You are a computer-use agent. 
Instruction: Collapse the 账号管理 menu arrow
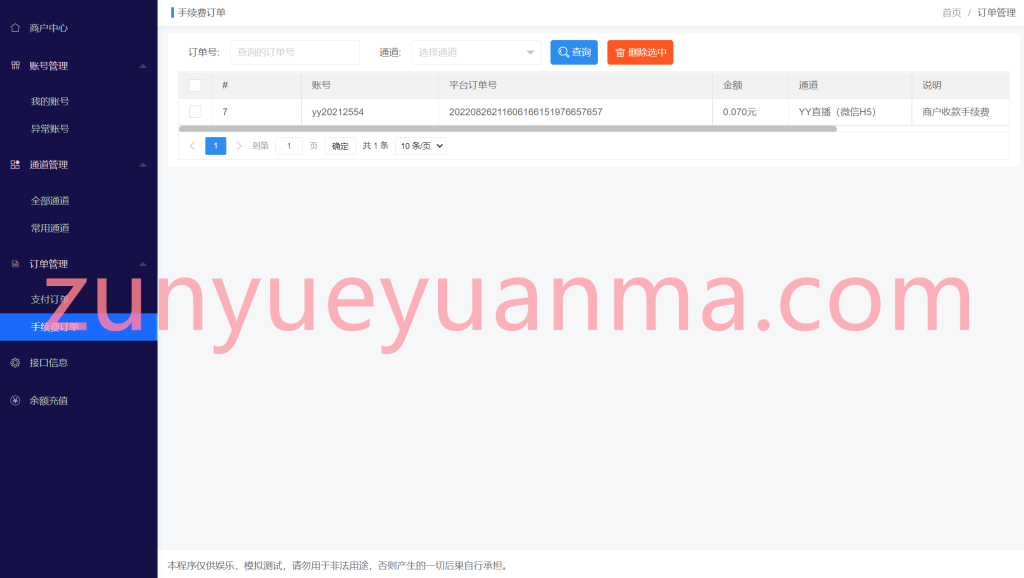click(143, 66)
